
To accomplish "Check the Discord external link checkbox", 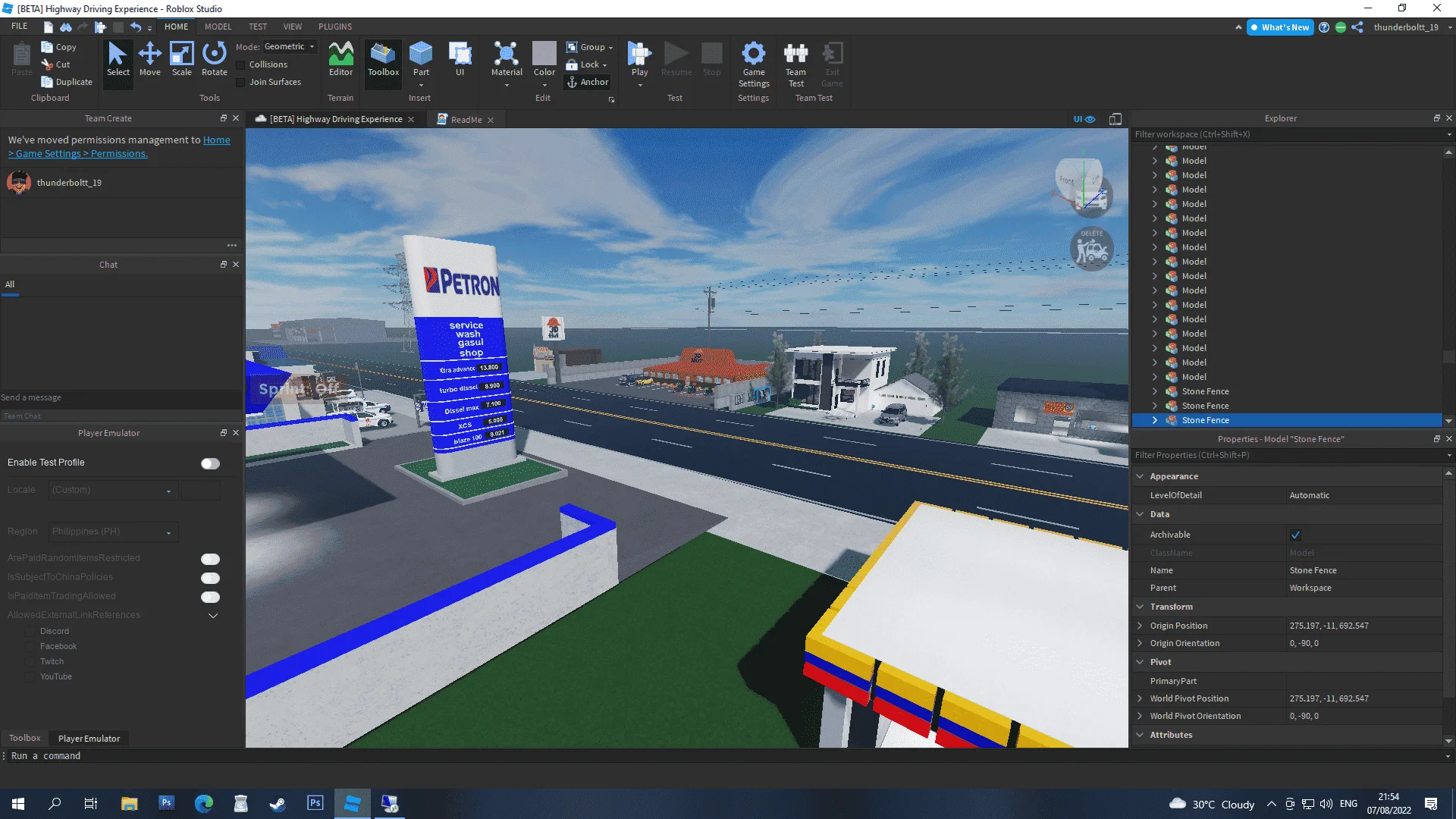I will [x=30, y=631].
